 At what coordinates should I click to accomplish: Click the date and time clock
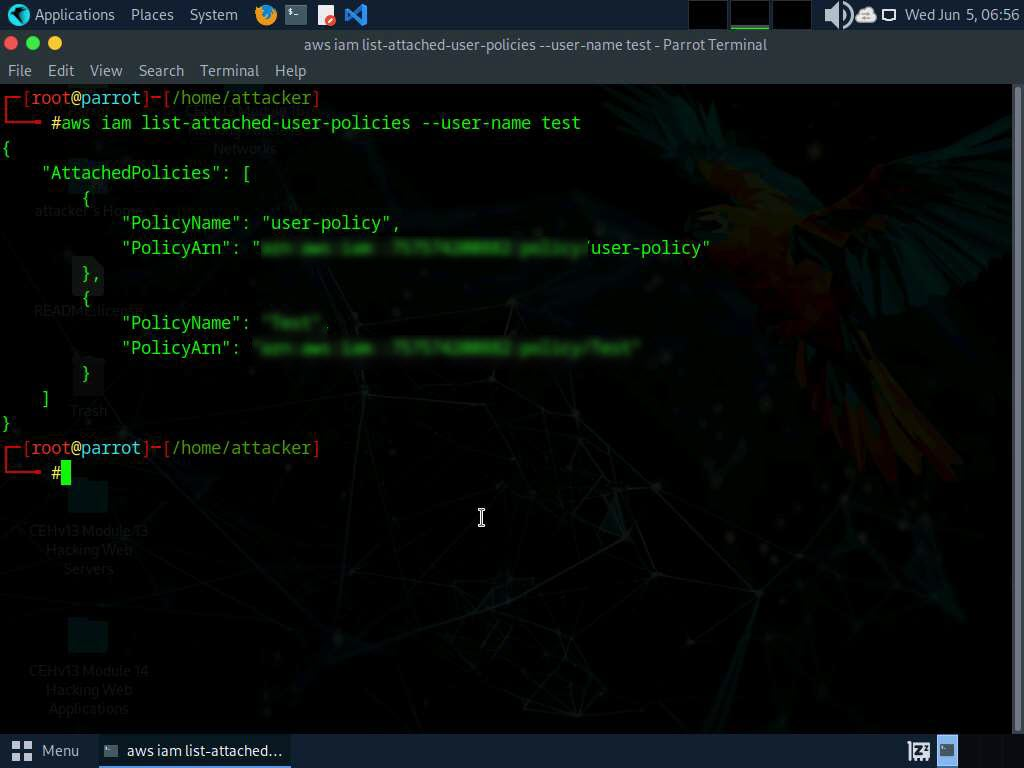961,15
